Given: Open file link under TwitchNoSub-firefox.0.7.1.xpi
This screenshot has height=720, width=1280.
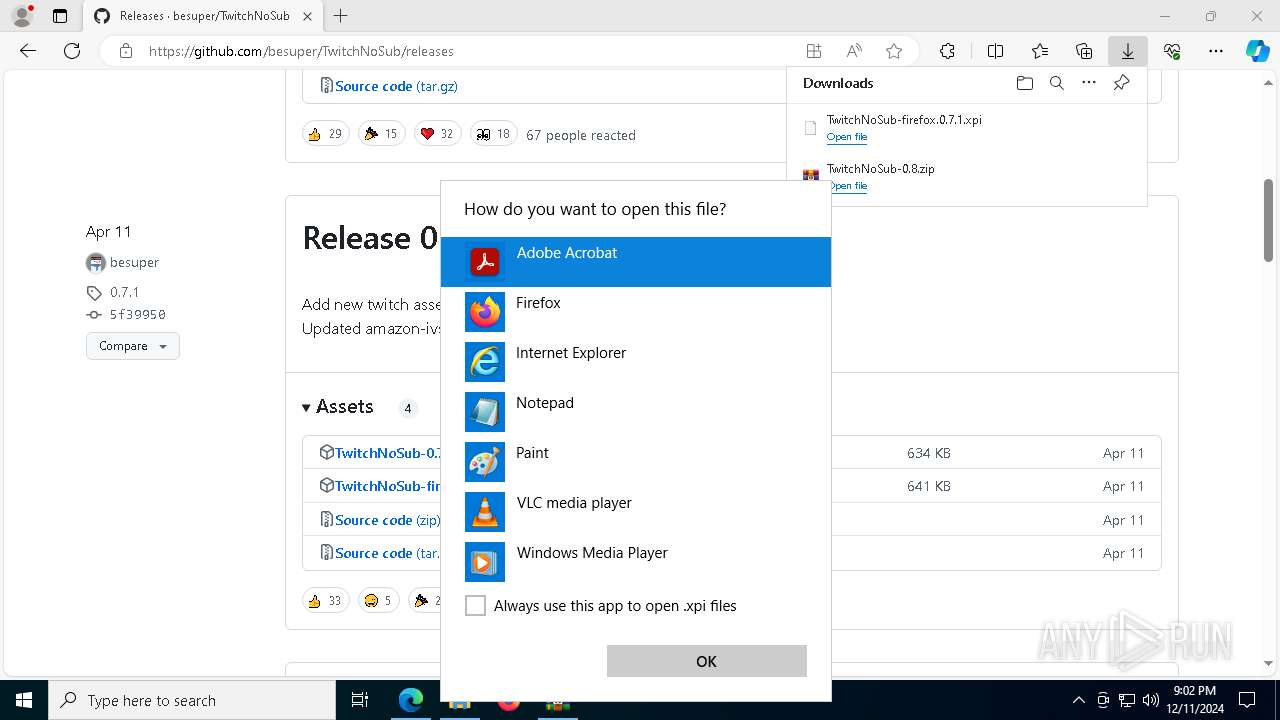Looking at the screenshot, I should (847, 137).
